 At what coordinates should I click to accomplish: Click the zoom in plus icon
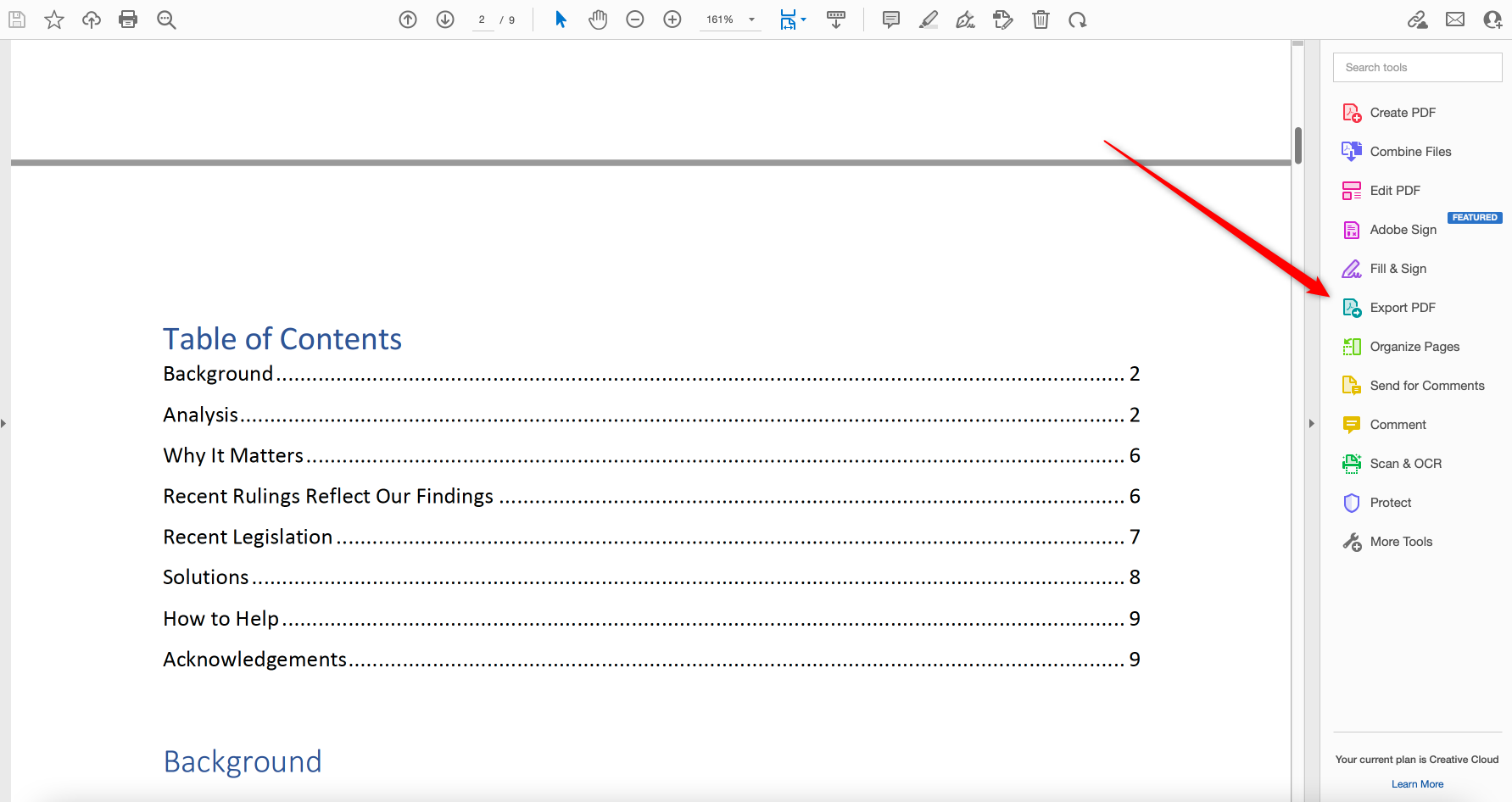coord(672,19)
